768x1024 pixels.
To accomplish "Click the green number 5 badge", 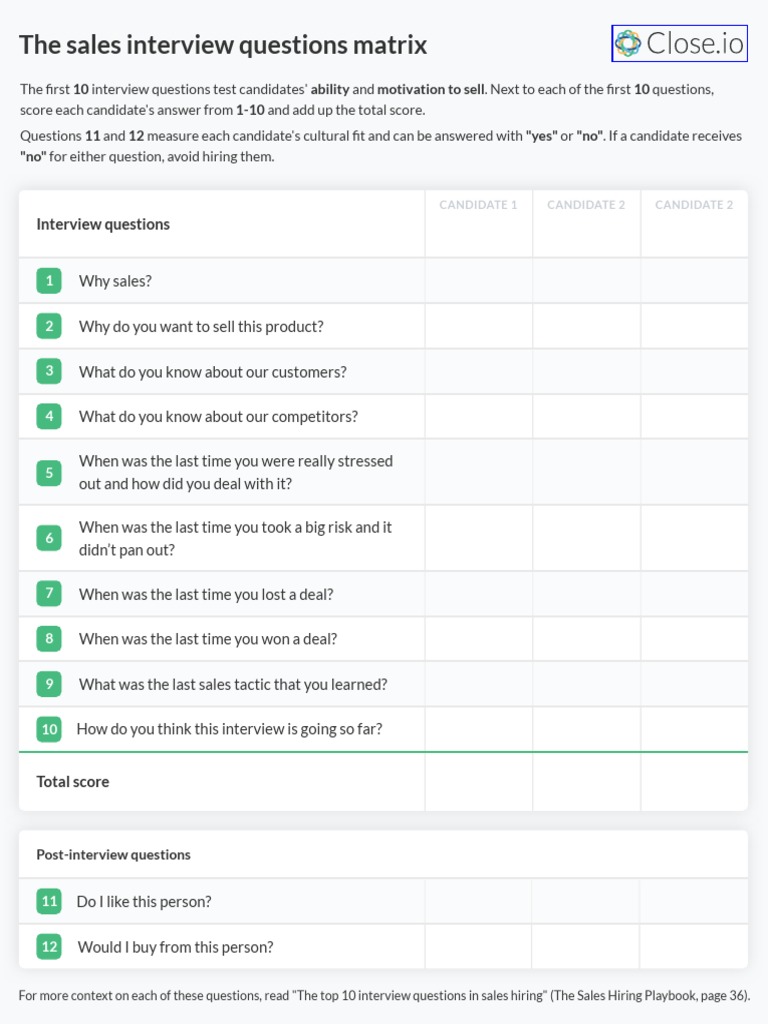I will [49, 472].
